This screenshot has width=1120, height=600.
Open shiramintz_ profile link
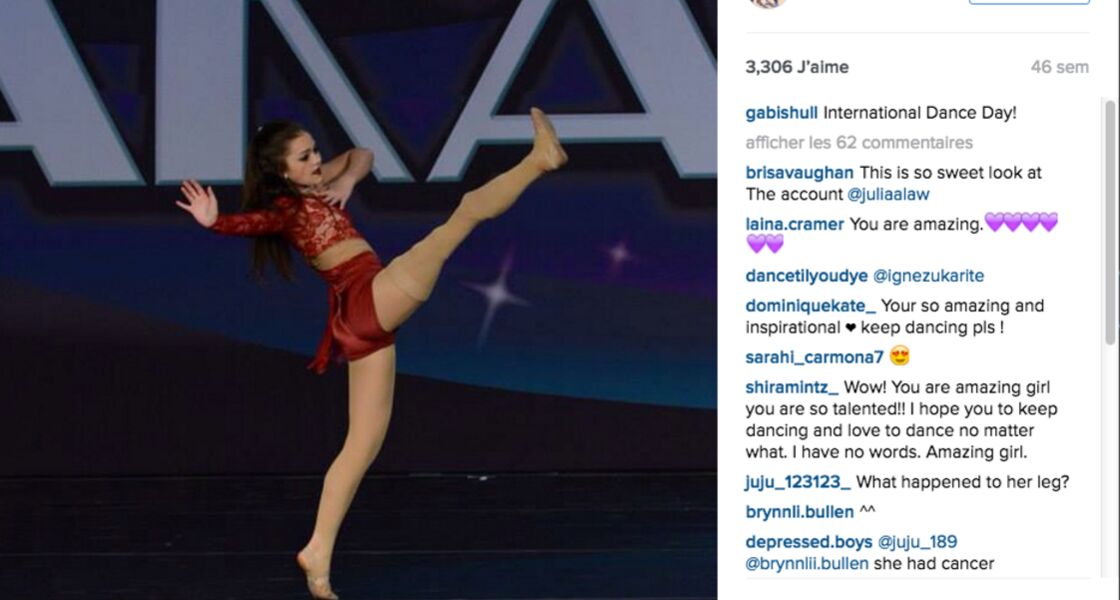[792, 387]
